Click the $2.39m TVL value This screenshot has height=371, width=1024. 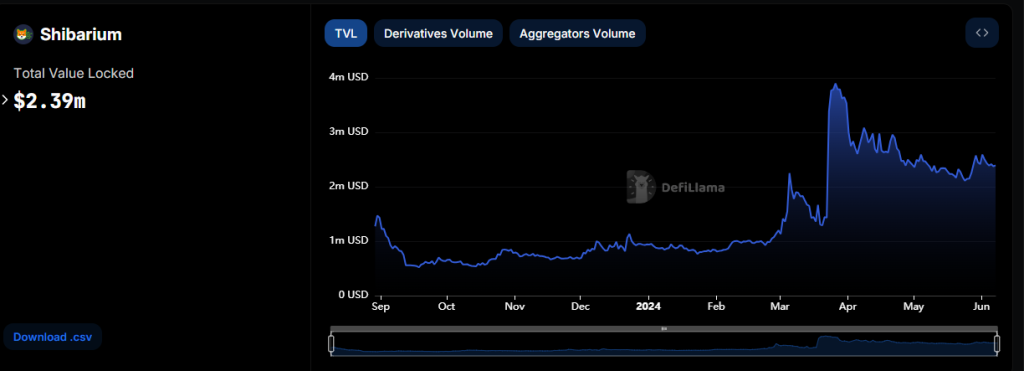tap(50, 101)
